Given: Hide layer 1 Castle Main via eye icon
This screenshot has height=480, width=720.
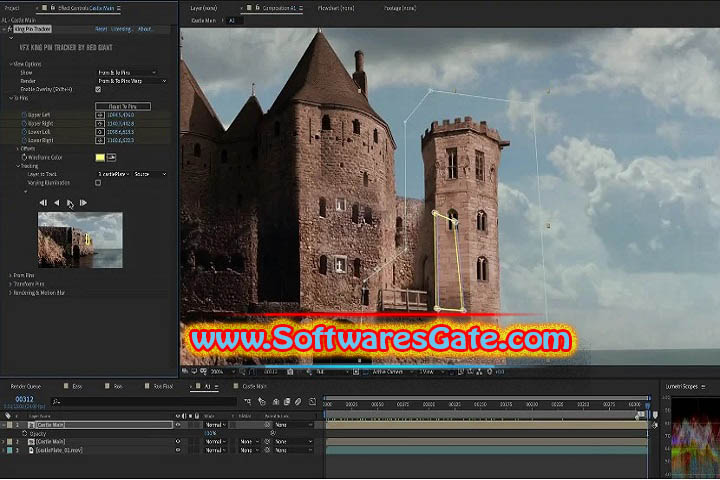Looking at the screenshot, I should (178, 425).
